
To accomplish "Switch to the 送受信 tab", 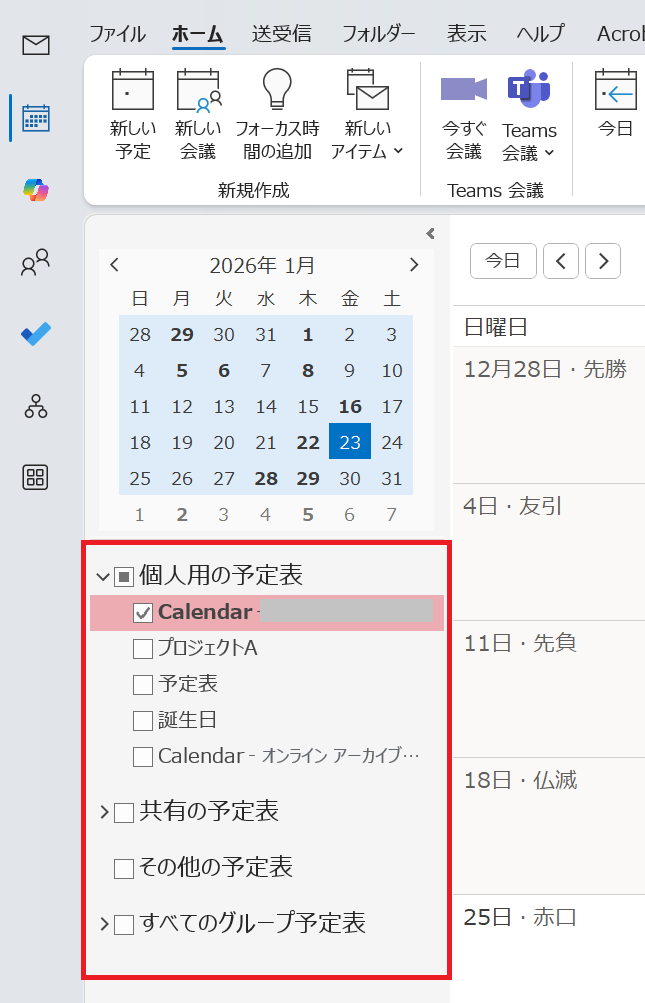I will coord(282,33).
